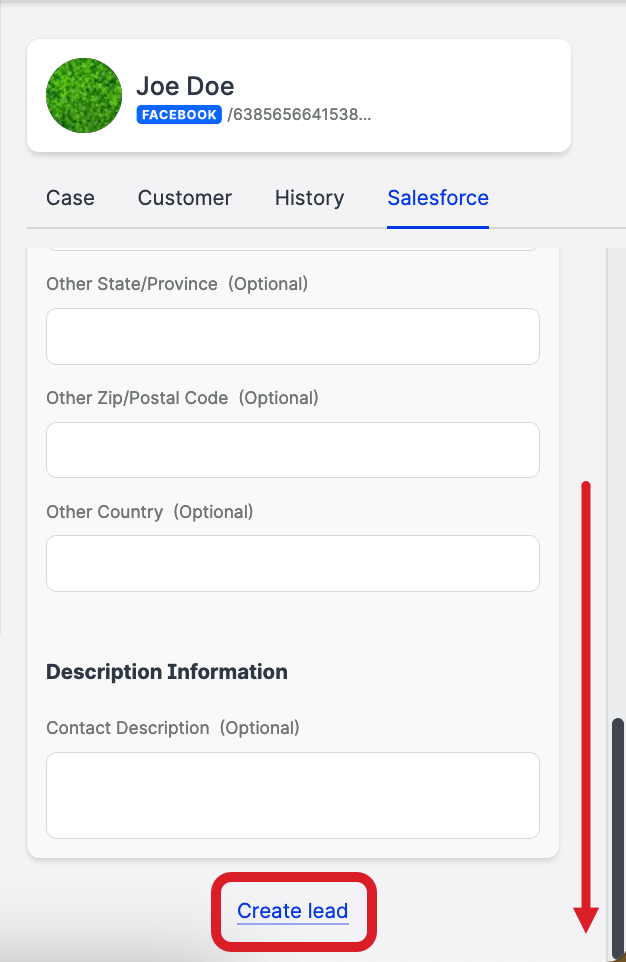626x962 pixels.
Task: Focus the Other Country text box
Action: (x=293, y=563)
